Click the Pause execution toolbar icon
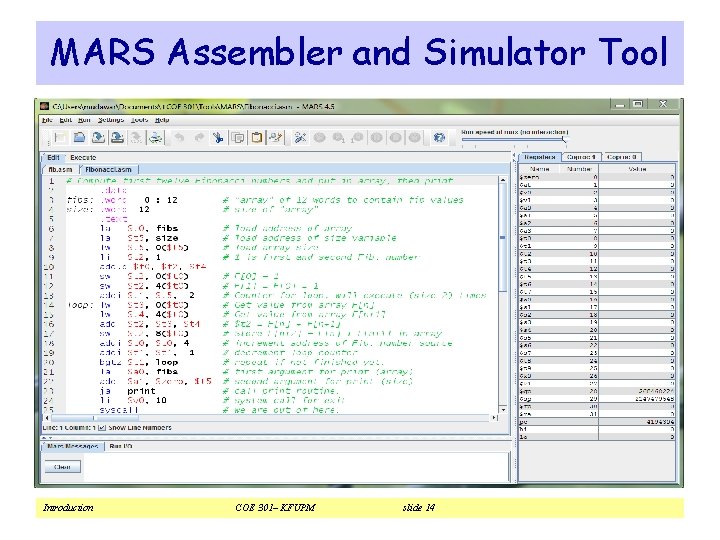Image resolution: width=720 pixels, height=540 pixels. [x=377, y=137]
